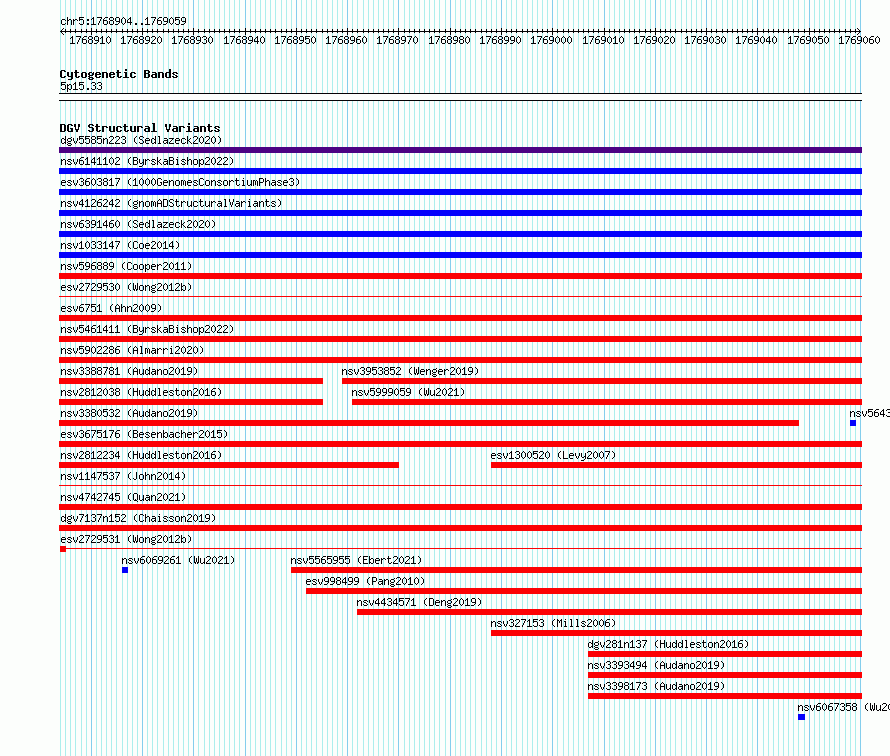Click the blue marker under the nsv5643 label
This screenshot has width=890, height=756.
pos(853,423)
